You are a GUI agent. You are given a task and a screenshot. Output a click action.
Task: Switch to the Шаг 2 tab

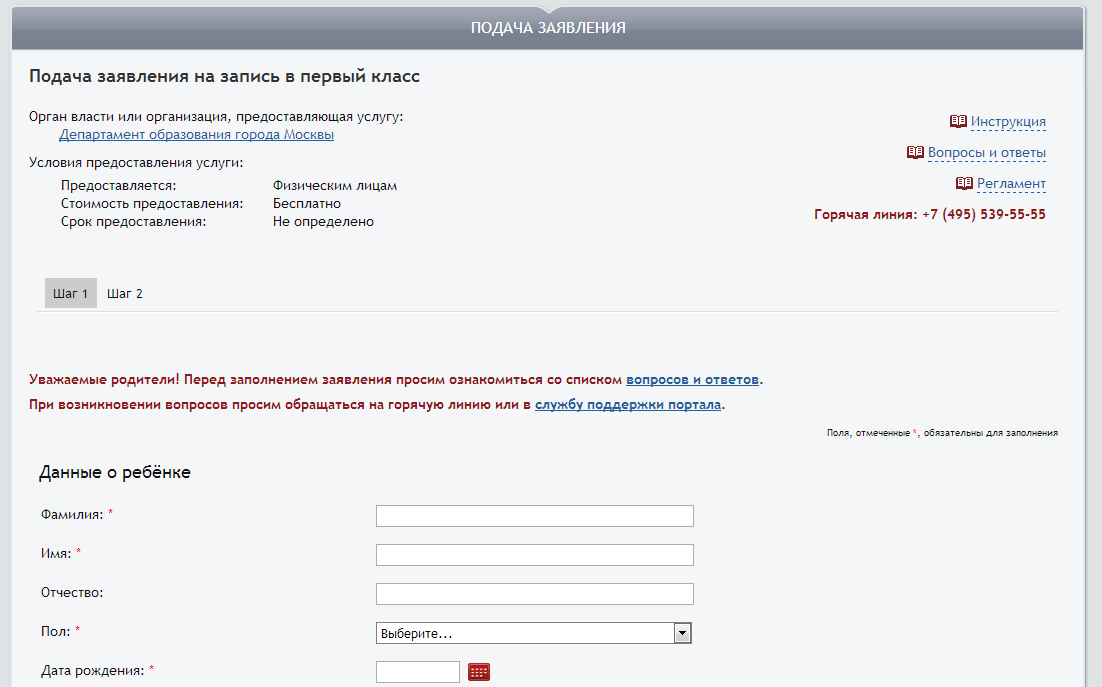point(125,294)
